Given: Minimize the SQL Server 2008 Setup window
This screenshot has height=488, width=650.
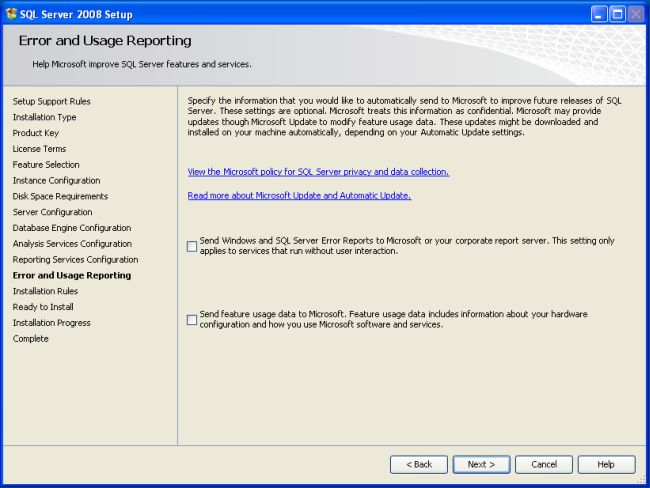Looking at the screenshot, I should [598, 15].
